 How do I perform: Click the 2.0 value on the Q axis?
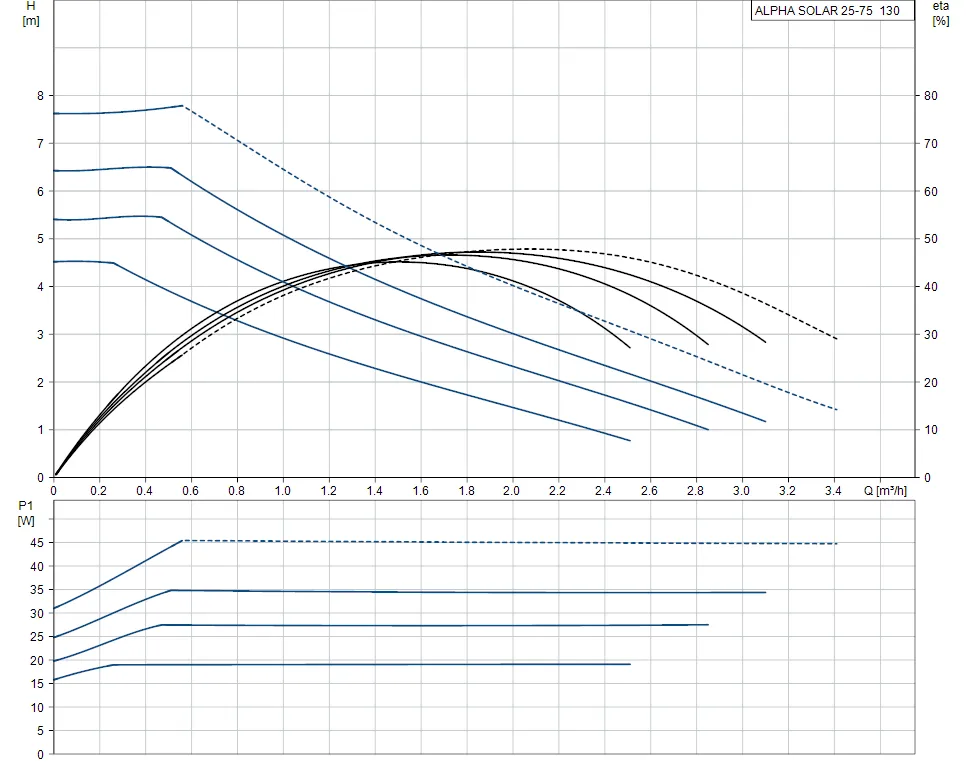[512, 491]
